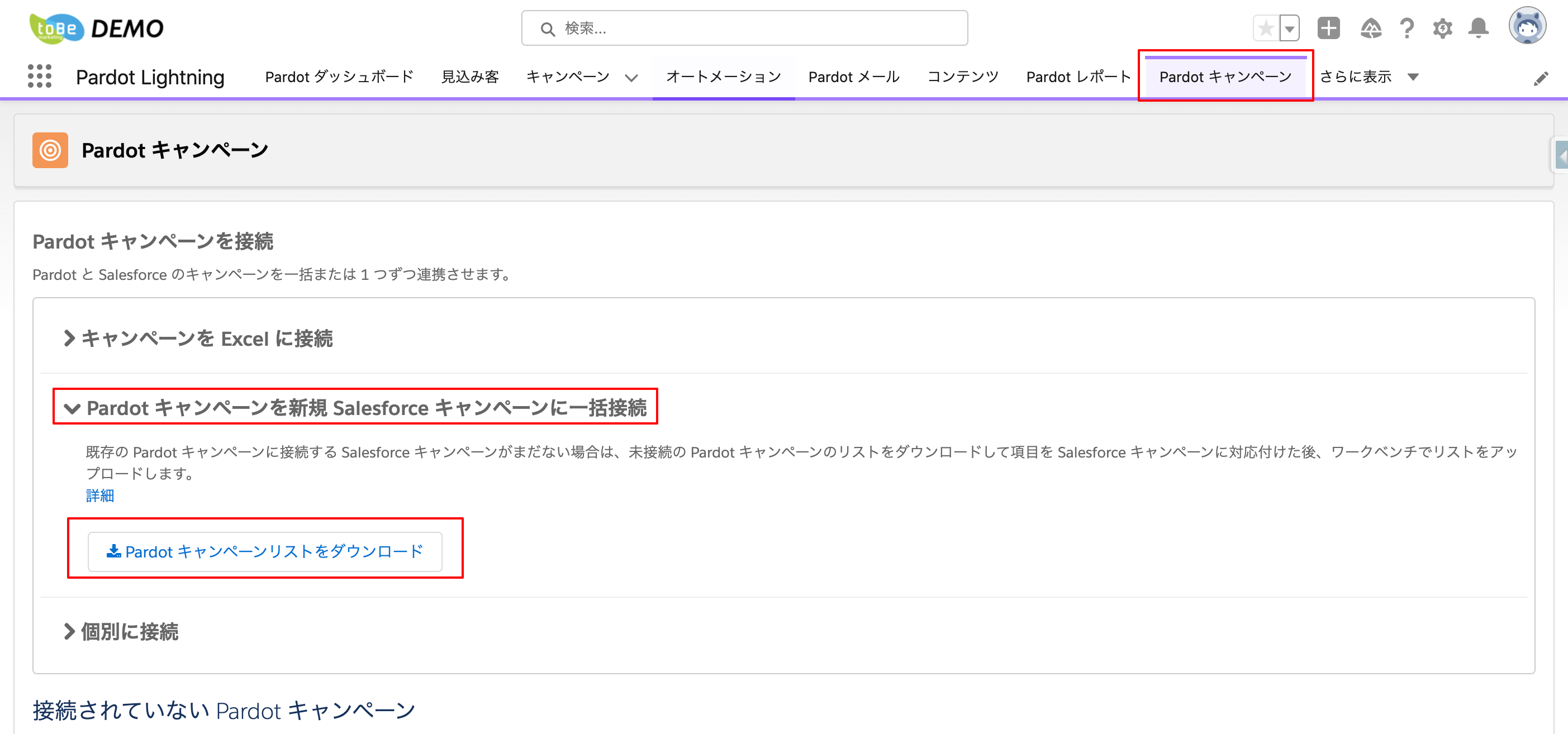Open the App Launcher grid icon
Image resolution: width=1568 pixels, height=734 pixels.
click(x=40, y=77)
